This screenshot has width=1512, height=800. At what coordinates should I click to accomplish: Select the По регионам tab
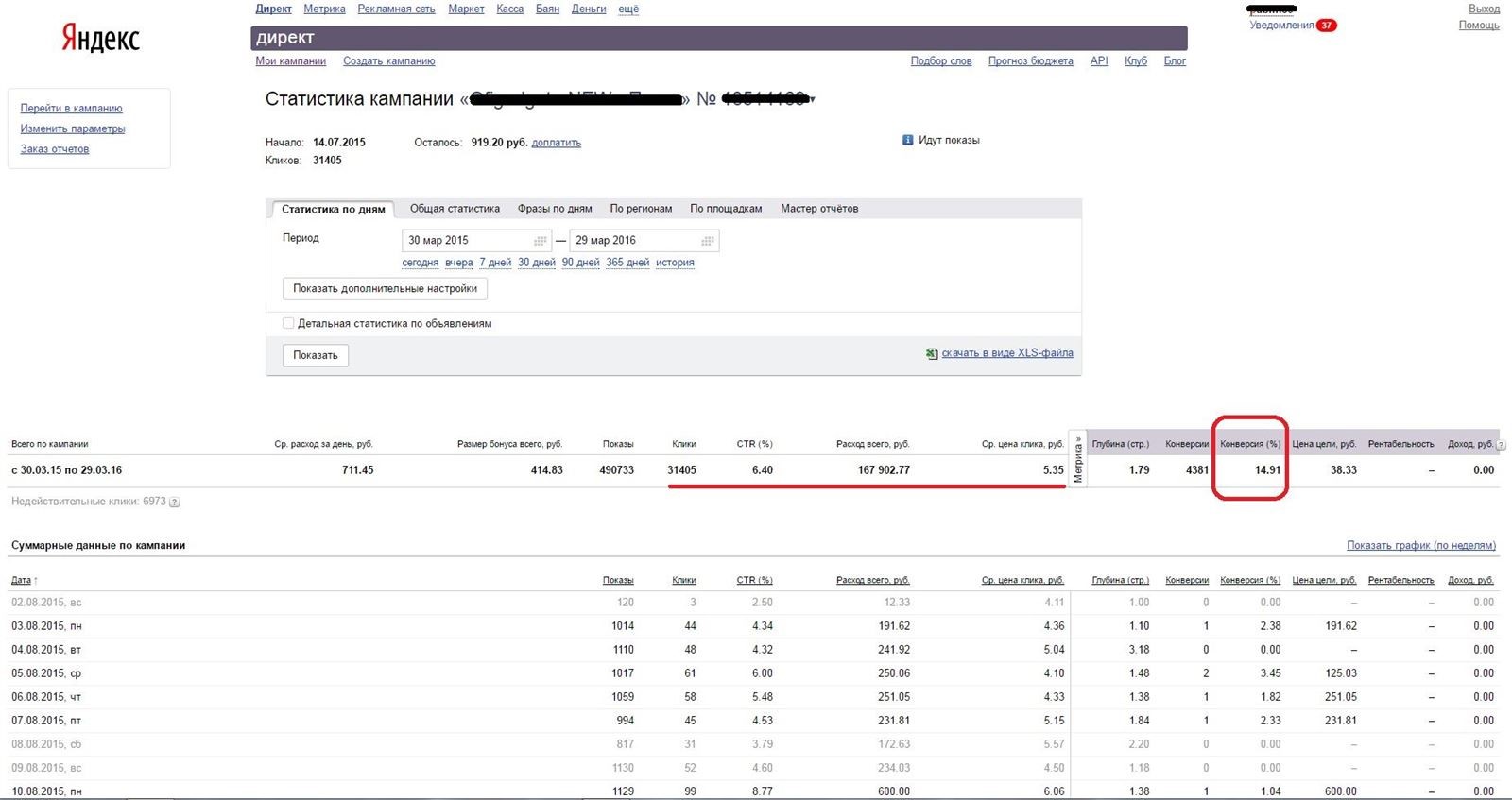[x=641, y=209]
